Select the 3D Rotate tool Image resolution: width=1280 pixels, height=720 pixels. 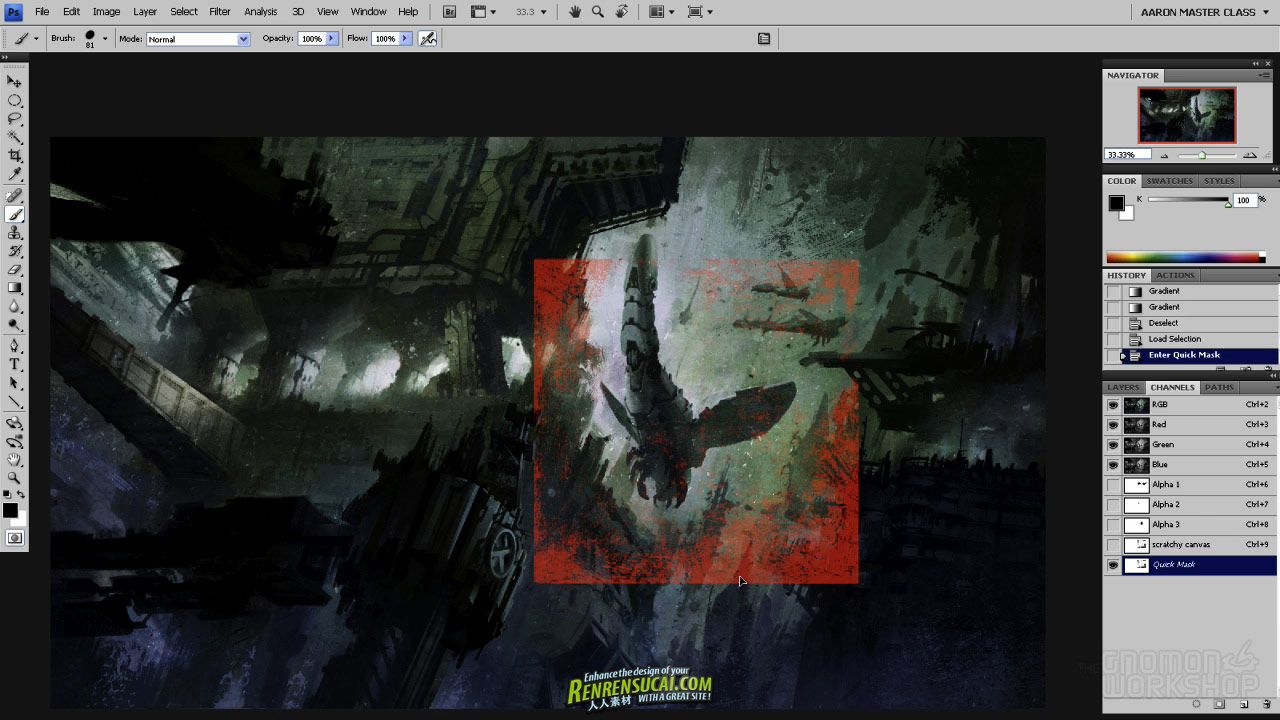click(x=14, y=423)
